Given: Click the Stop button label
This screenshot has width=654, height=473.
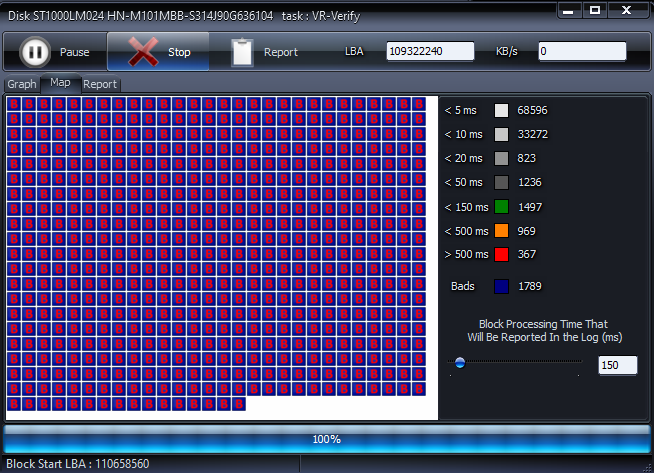Looking at the screenshot, I should [179, 52].
